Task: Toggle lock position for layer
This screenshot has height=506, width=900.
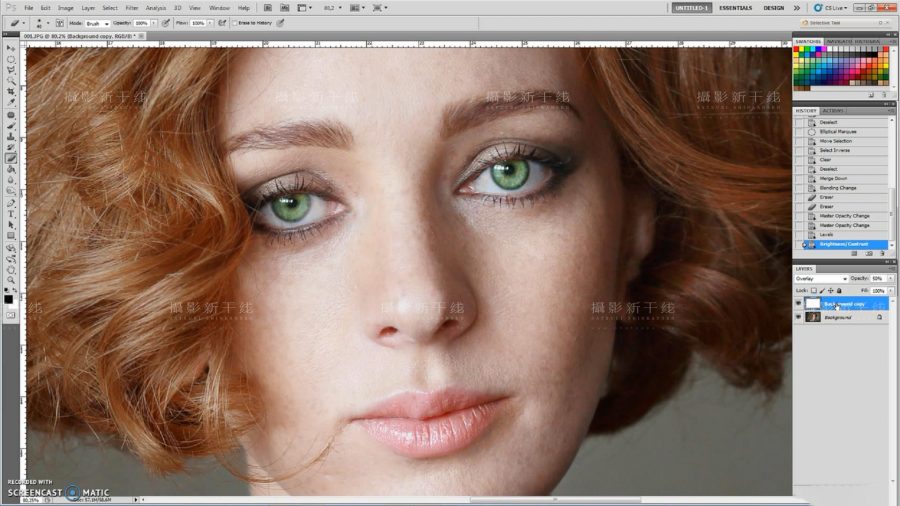Action: pyautogui.click(x=831, y=291)
